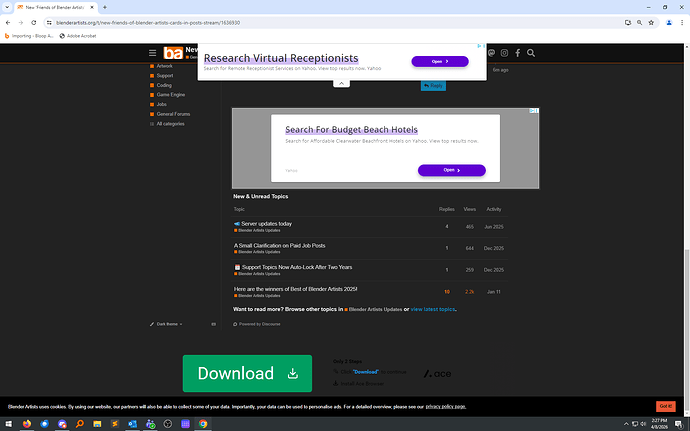Click the green Download button

coord(247,373)
